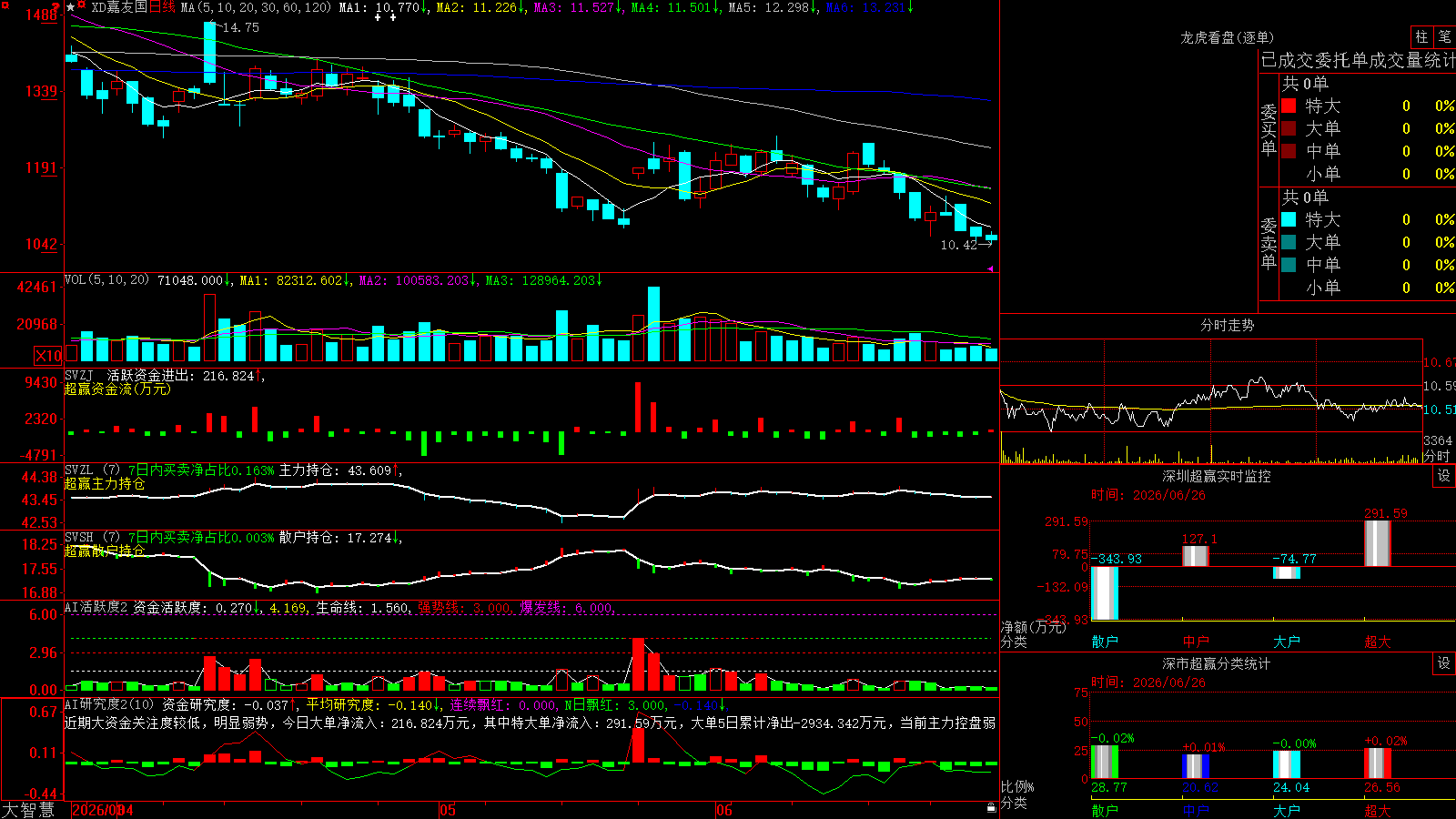Click the MA3: 11.527 value
Viewport: 1456px width, 819px height.
click(579, 7)
